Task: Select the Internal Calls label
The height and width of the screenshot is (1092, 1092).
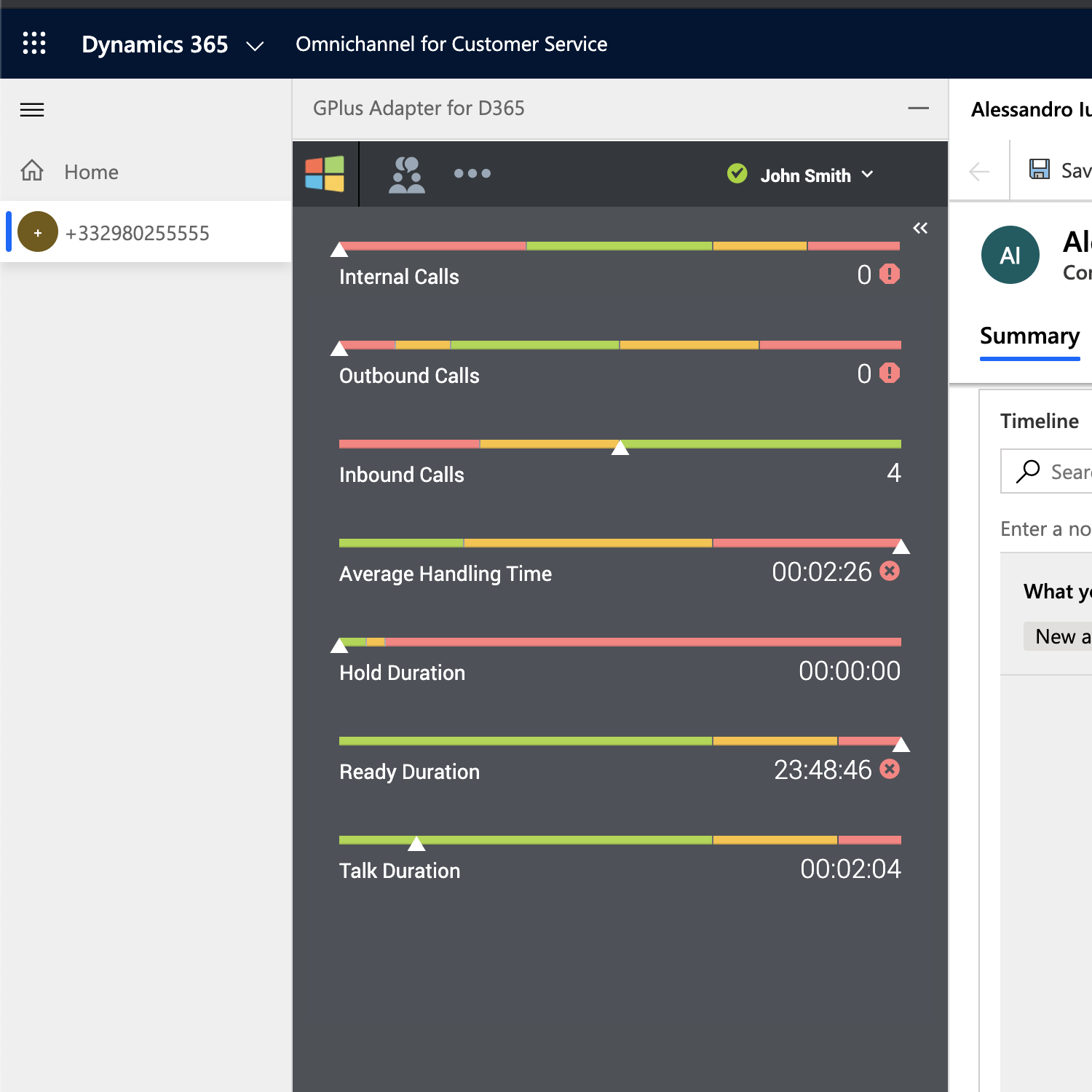Action: point(399,277)
